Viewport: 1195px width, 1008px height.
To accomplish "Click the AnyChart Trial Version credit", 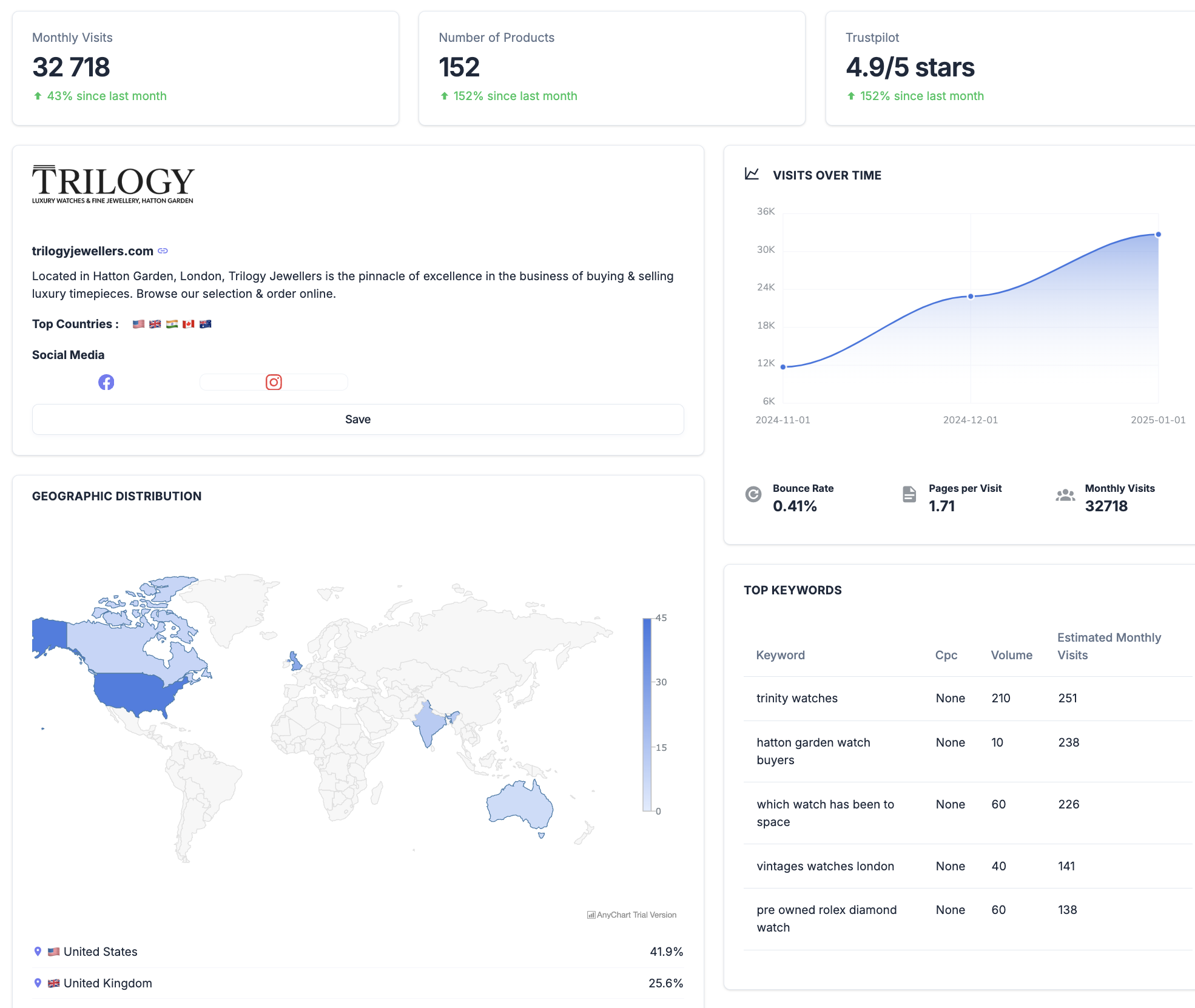I will pos(632,915).
